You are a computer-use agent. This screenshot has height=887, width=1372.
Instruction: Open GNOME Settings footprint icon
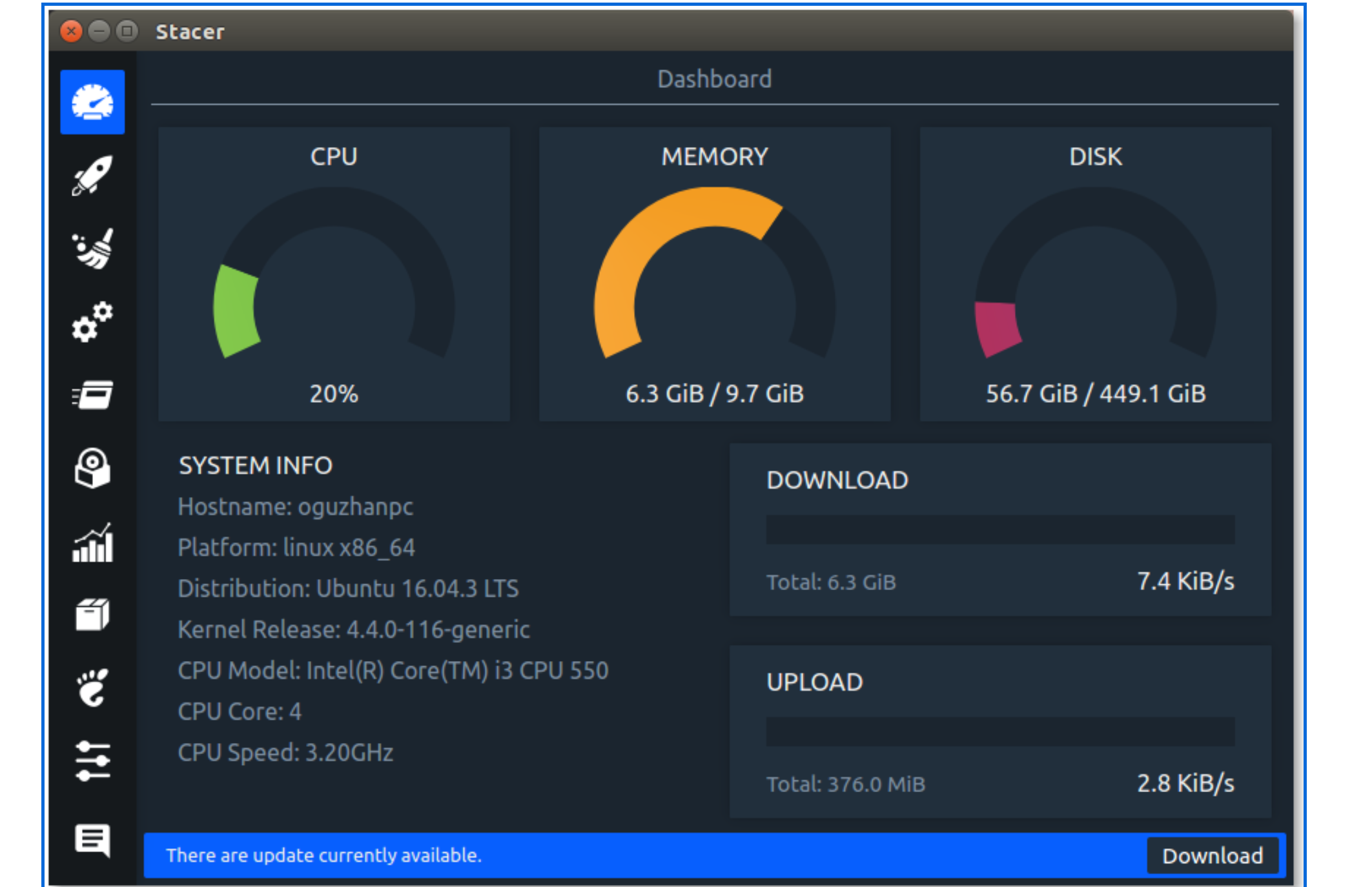click(92, 688)
